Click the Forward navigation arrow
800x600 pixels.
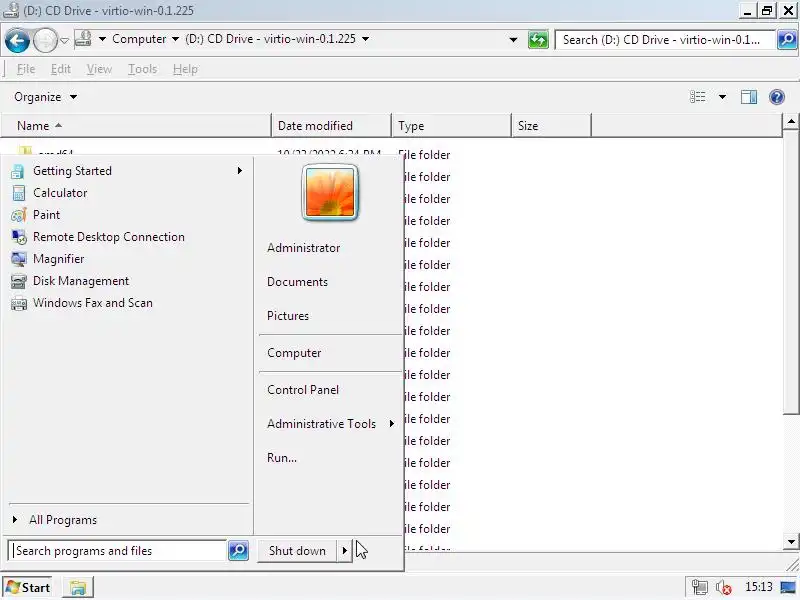pos(45,40)
